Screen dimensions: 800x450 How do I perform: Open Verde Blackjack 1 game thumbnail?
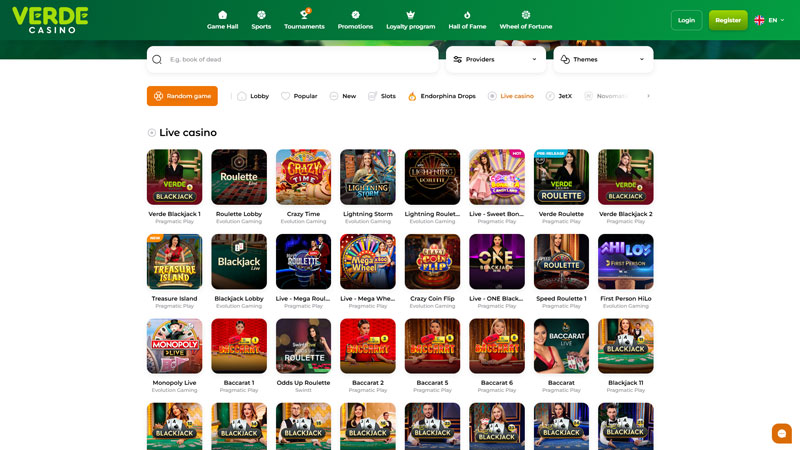pos(174,177)
